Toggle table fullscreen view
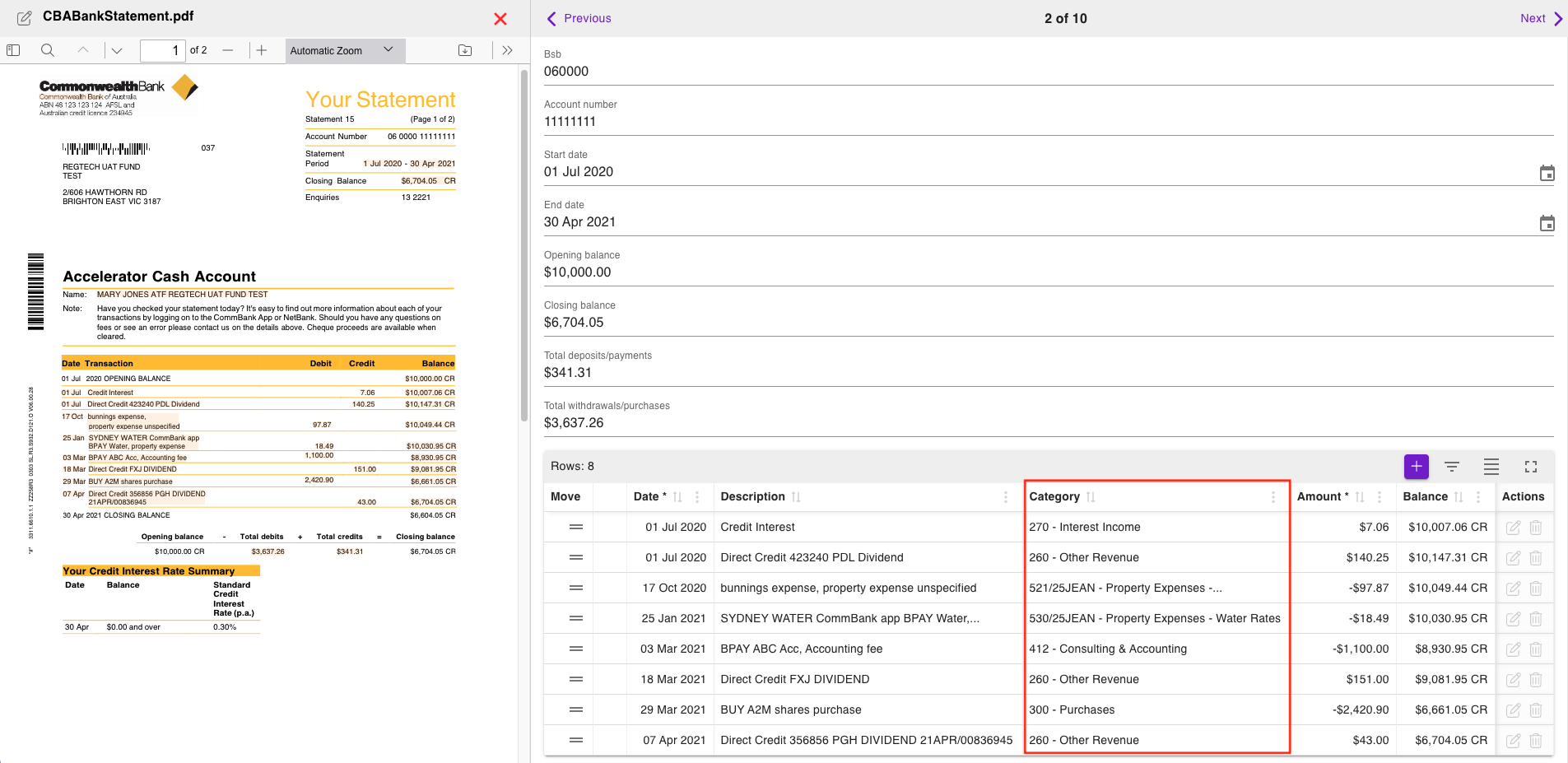Image resolution: width=1568 pixels, height=763 pixels. coord(1531,467)
